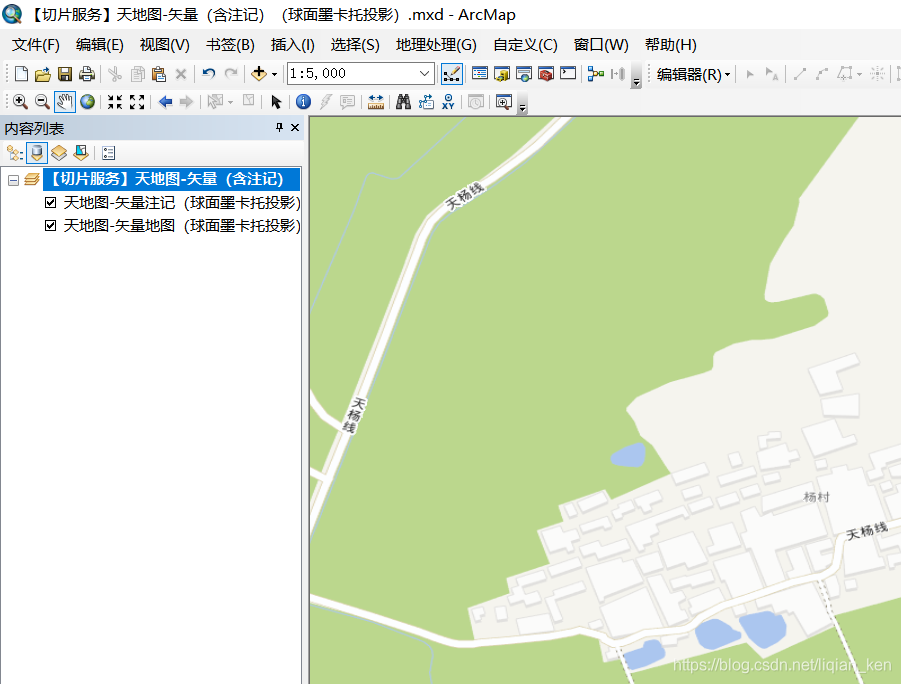Open the Editor toolbar icon
The image size is (901, 684).
(452, 74)
